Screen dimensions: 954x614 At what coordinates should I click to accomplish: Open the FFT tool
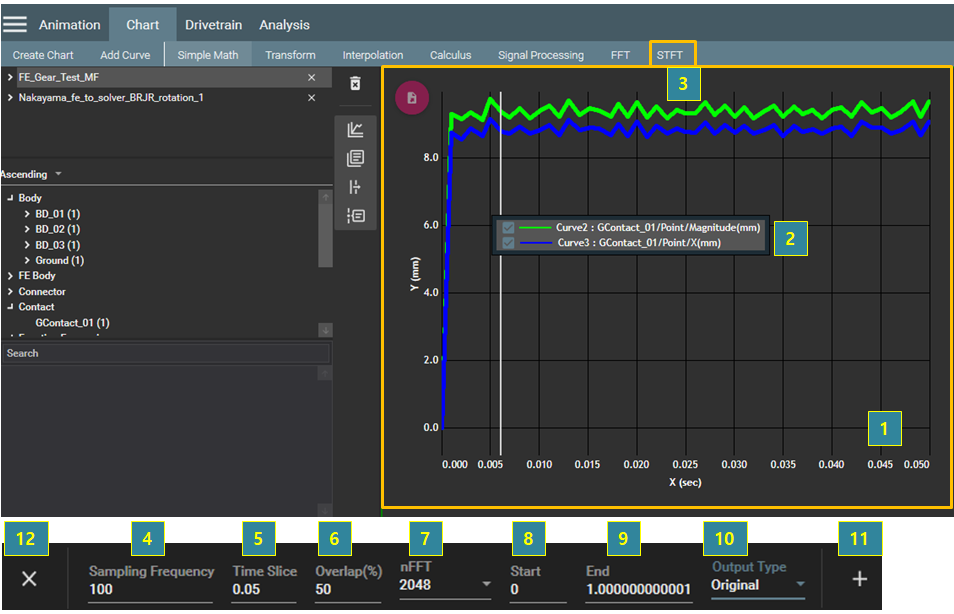pyautogui.click(x=620, y=55)
